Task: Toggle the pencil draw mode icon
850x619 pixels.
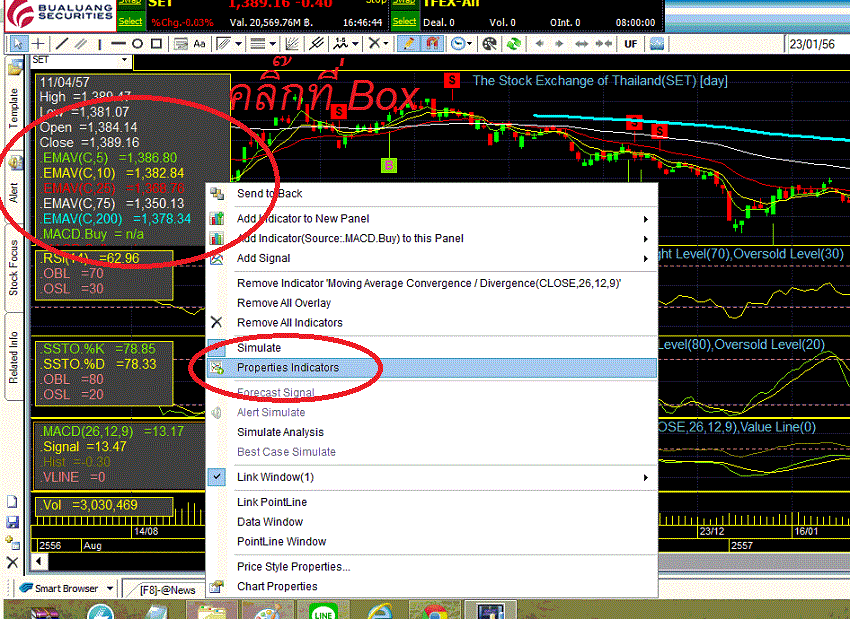Action: (x=408, y=44)
